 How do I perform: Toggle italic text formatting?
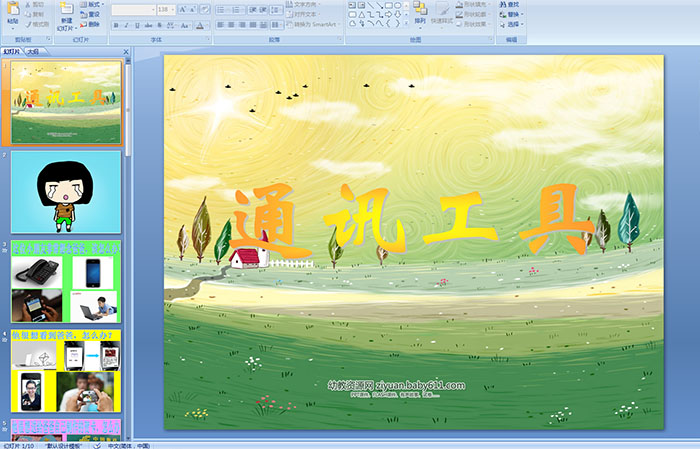(125, 24)
